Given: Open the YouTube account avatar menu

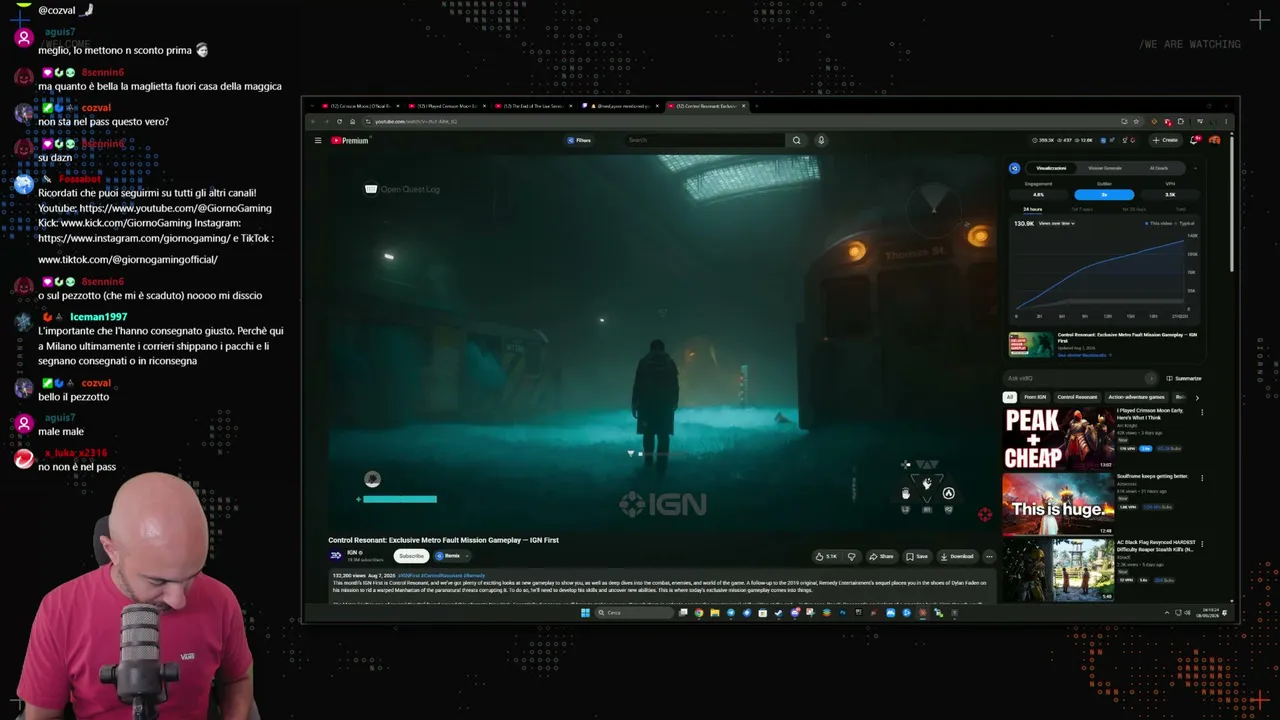Looking at the screenshot, I should coord(1214,140).
